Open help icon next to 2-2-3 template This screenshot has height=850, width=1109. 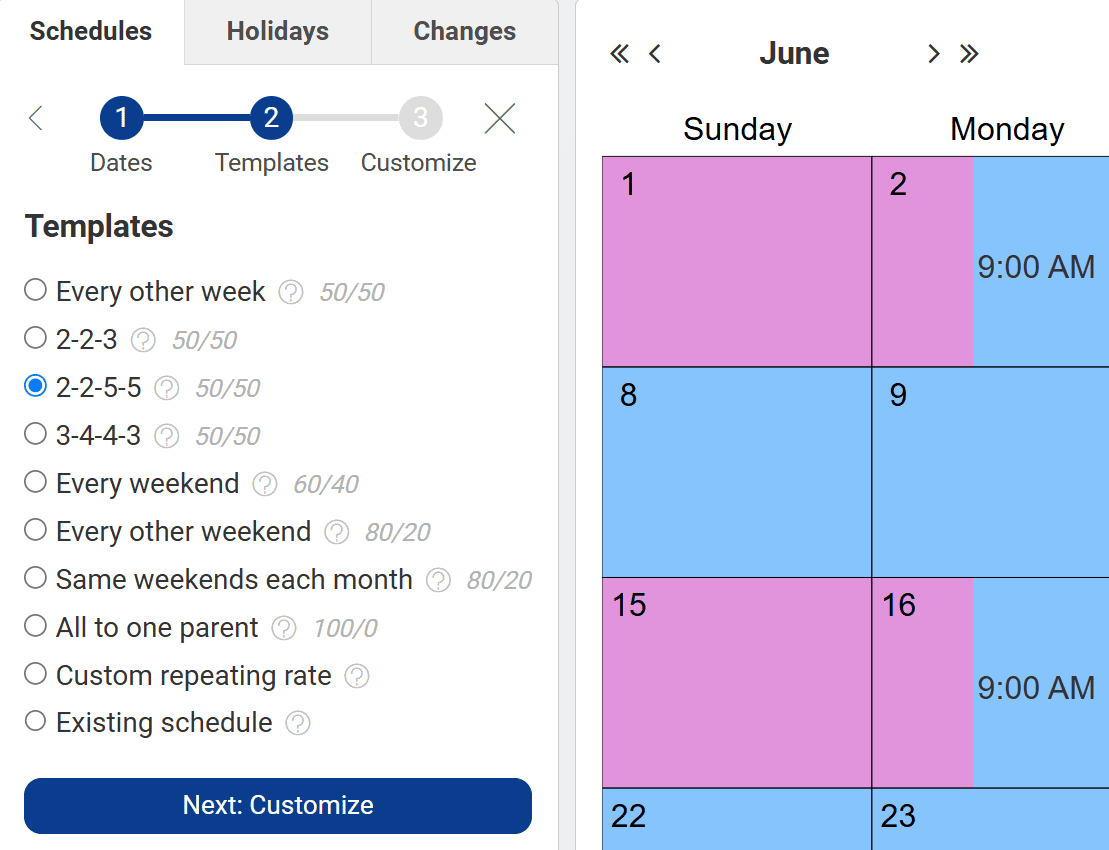[144, 340]
